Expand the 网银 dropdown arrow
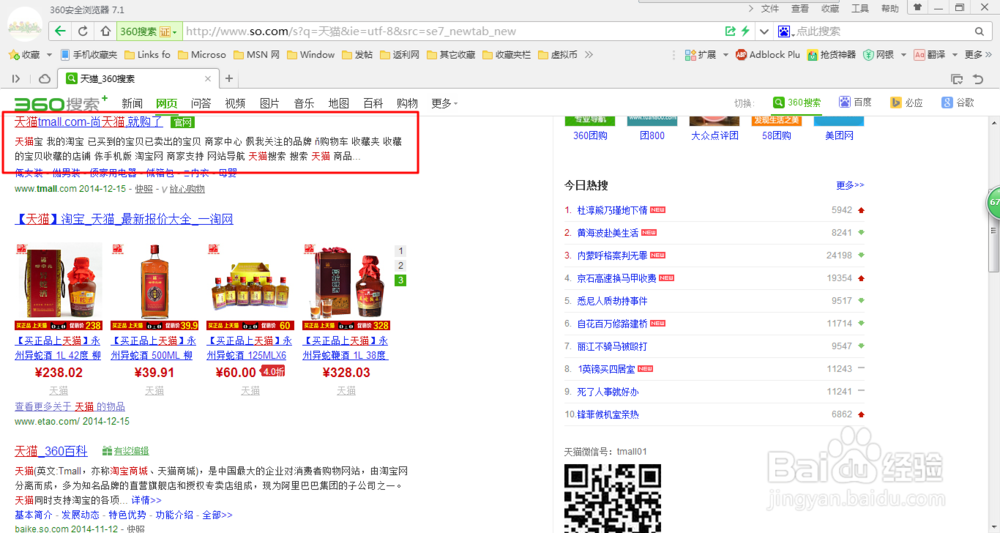This screenshot has width=1000, height=533. pos(903,55)
